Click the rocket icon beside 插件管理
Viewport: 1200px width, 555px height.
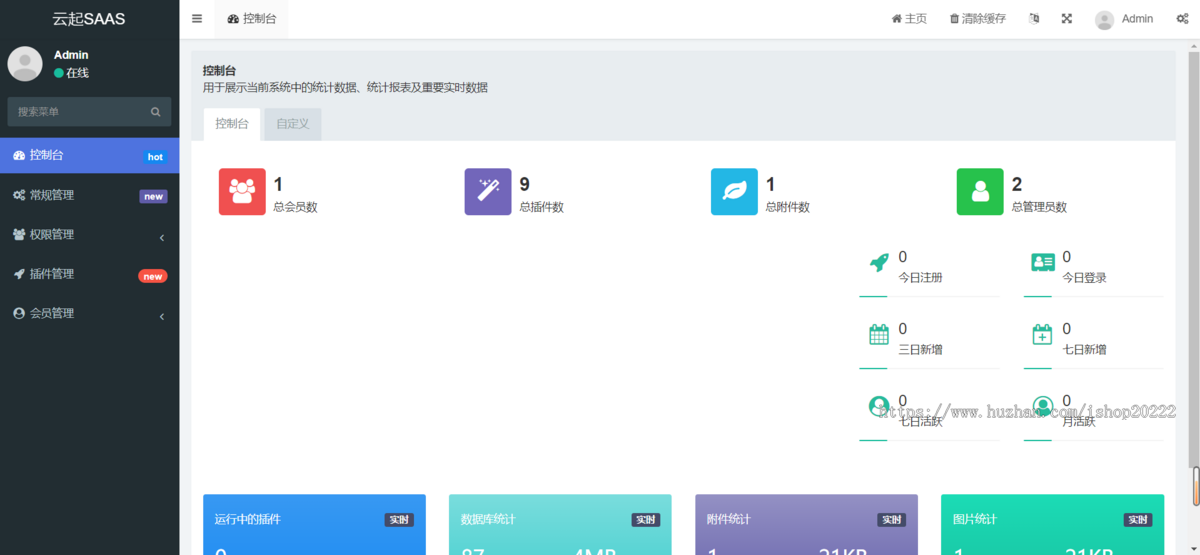[x=19, y=274]
